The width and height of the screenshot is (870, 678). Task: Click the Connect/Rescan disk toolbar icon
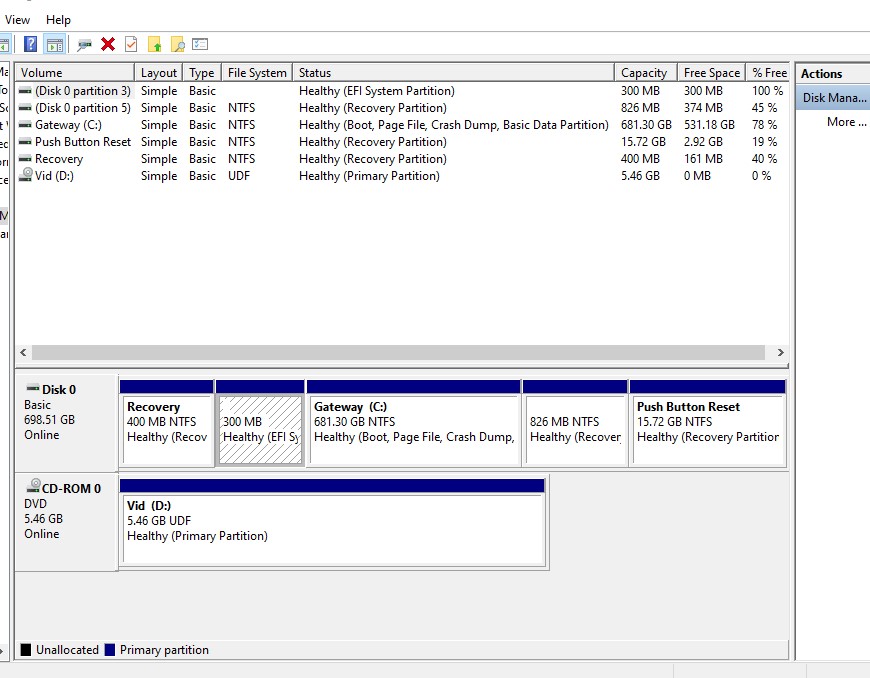click(x=84, y=44)
